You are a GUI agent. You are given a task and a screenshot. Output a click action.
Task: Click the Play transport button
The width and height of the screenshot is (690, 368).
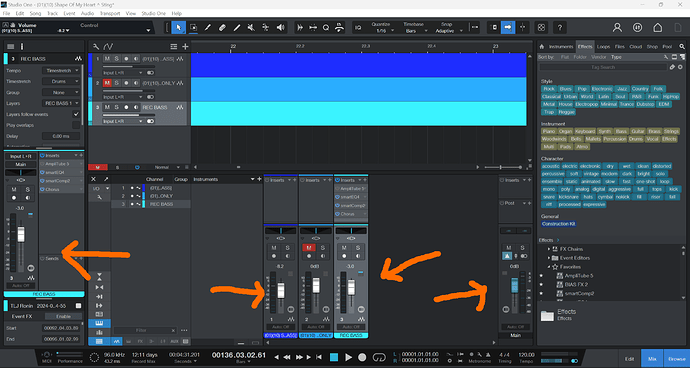349,357
